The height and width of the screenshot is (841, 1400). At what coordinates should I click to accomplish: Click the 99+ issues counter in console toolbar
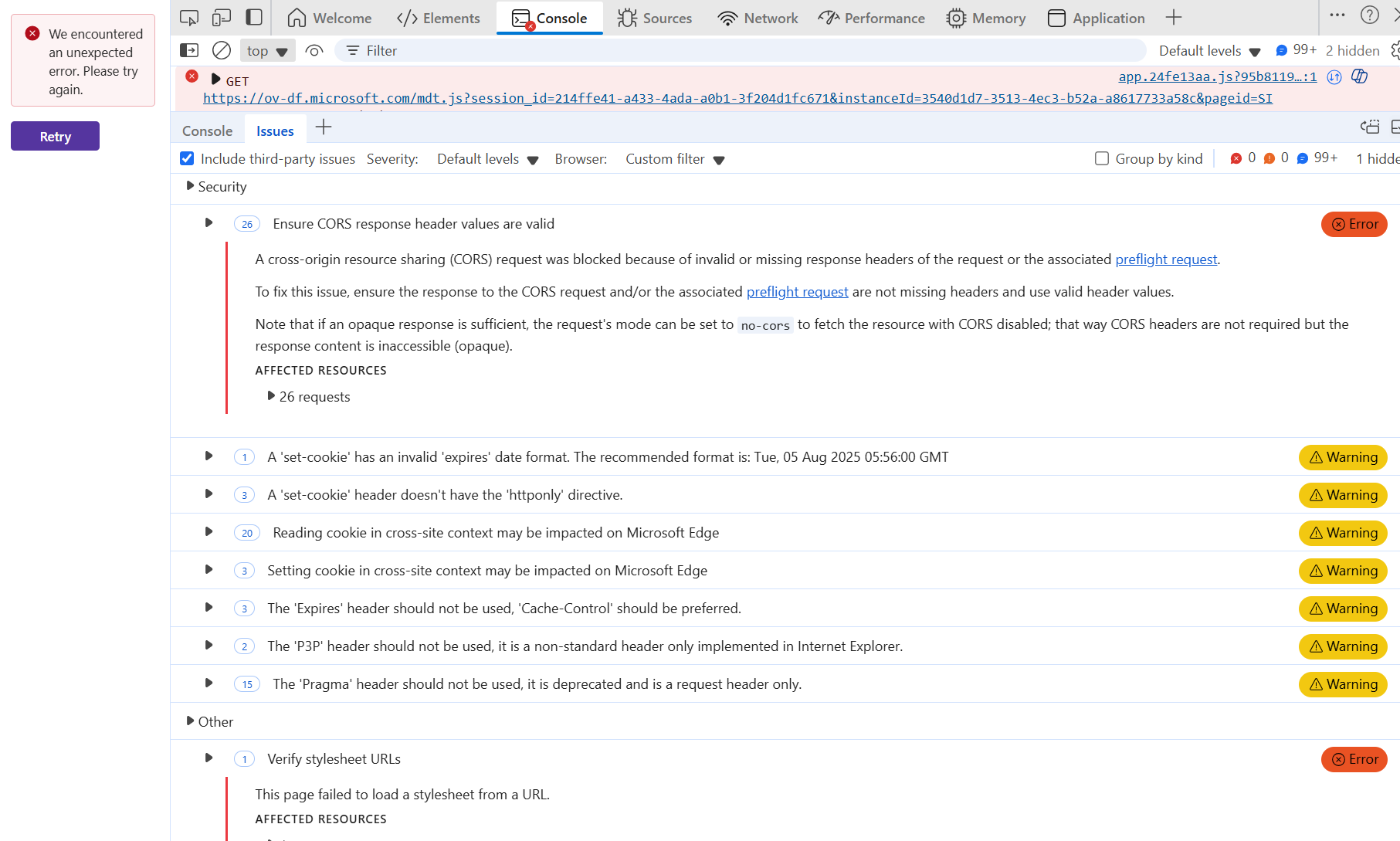tap(1297, 50)
